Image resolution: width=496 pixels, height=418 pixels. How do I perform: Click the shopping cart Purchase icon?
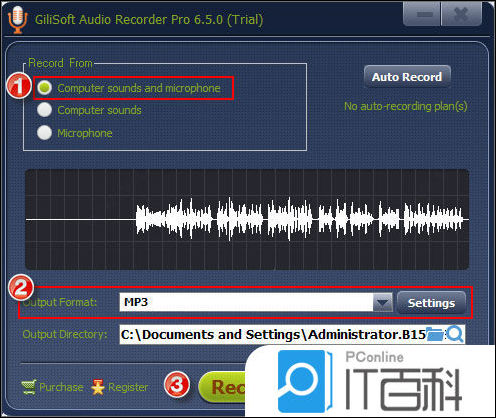click(x=29, y=387)
